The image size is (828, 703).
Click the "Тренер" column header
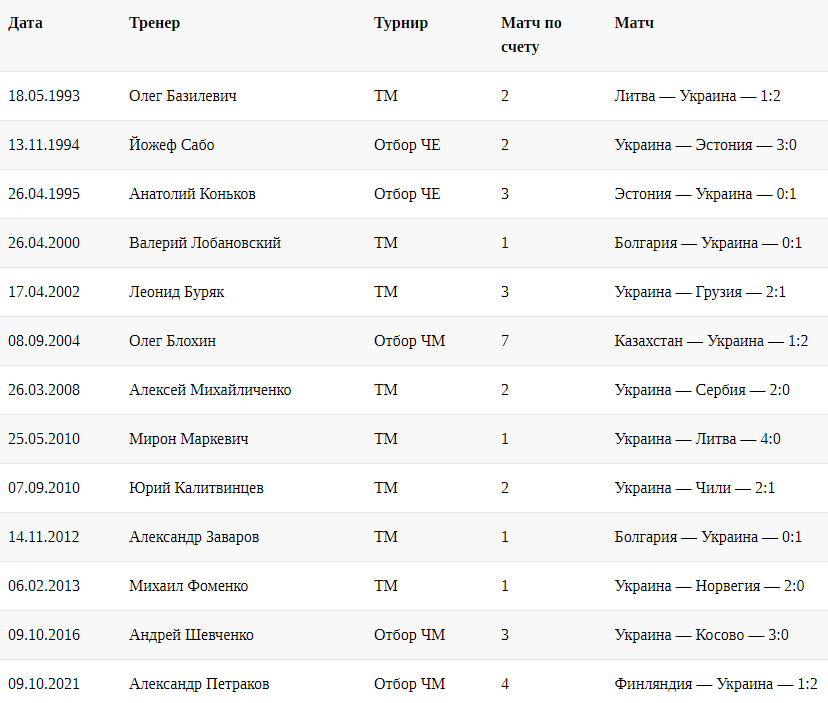154,23
